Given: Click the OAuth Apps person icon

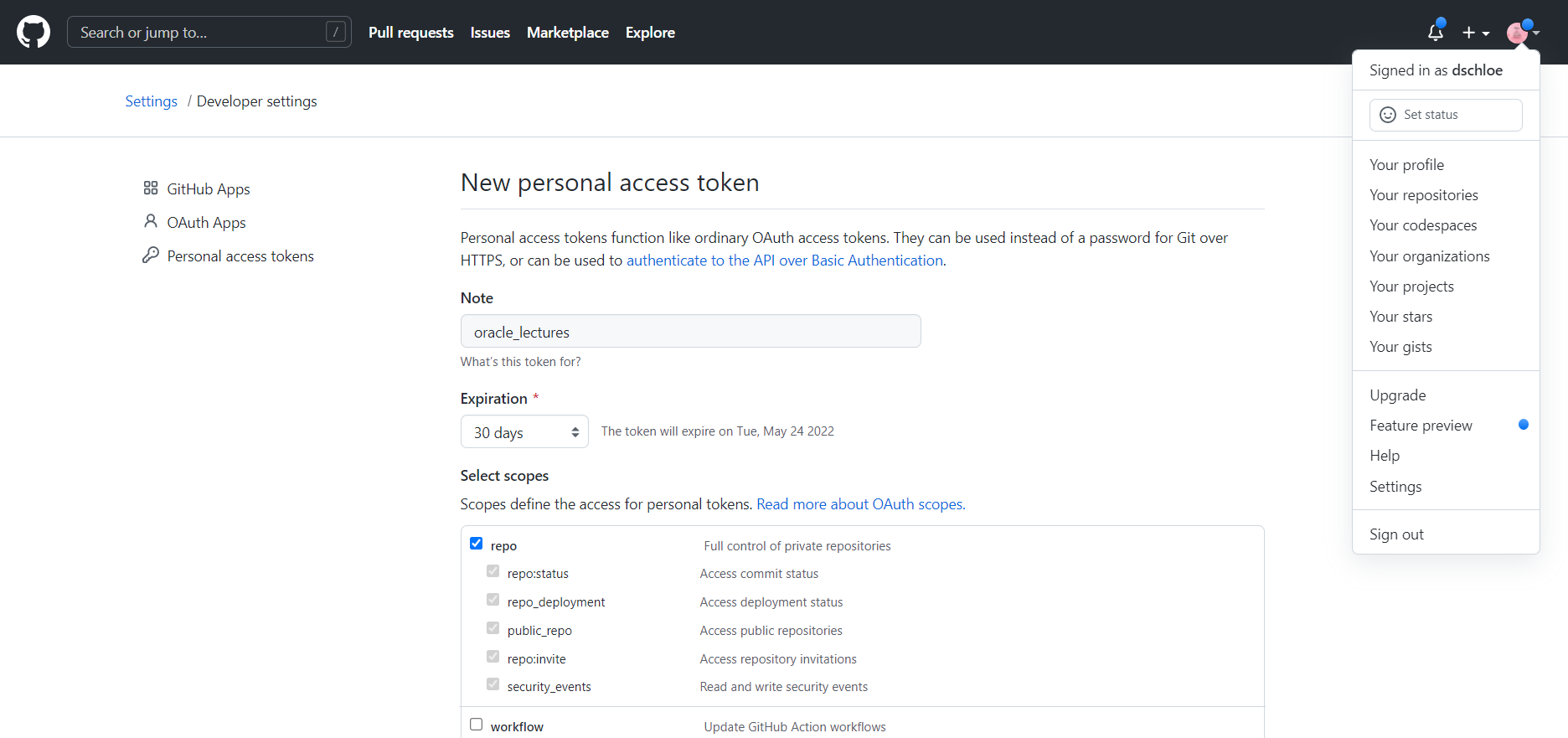Looking at the screenshot, I should pyautogui.click(x=151, y=221).
